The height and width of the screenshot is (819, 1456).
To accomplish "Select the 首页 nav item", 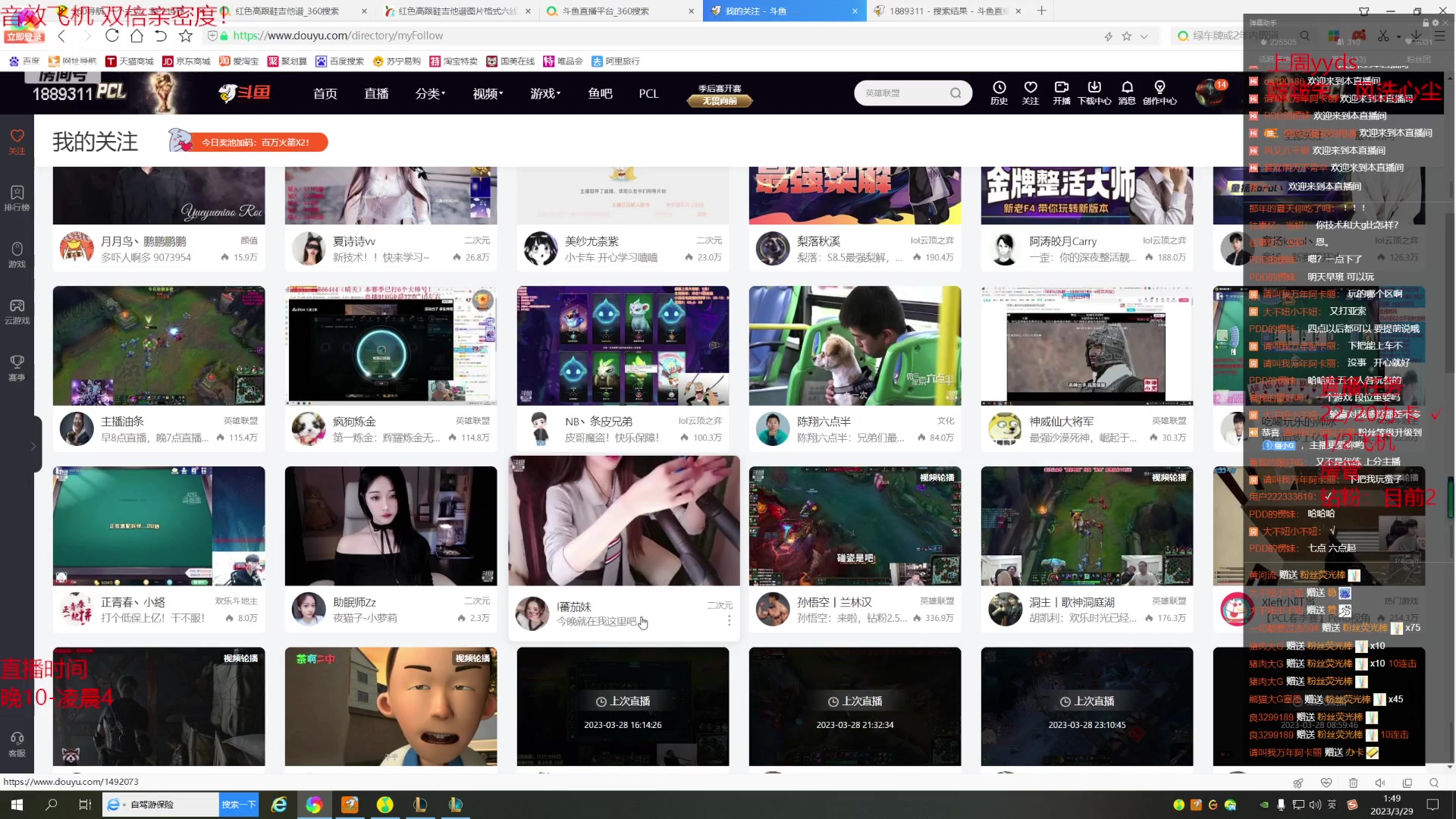I will [325, 93].
